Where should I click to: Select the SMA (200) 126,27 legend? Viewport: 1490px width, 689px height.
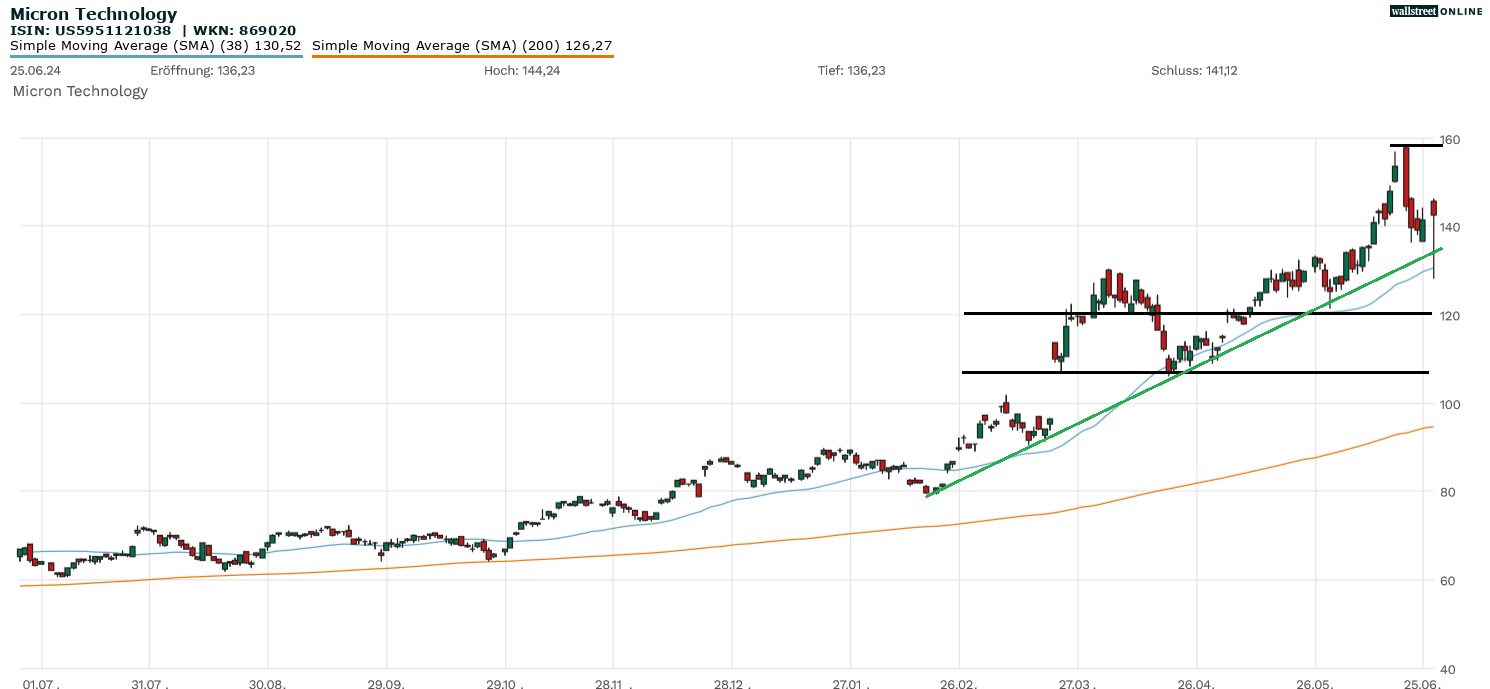tap(462, 46)
